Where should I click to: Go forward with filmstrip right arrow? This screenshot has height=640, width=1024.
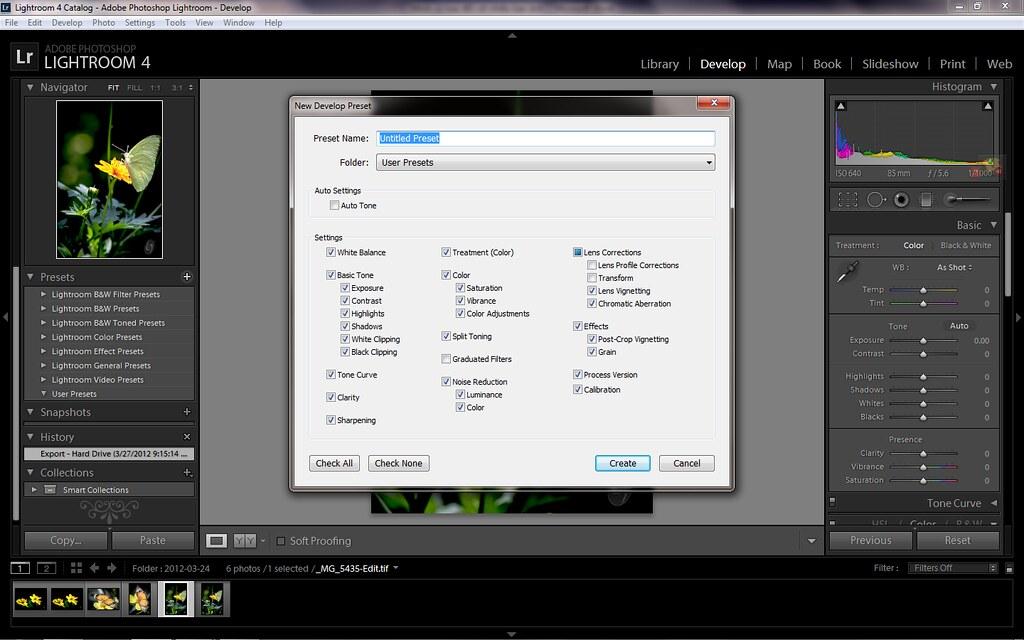[x=112, y=568]
